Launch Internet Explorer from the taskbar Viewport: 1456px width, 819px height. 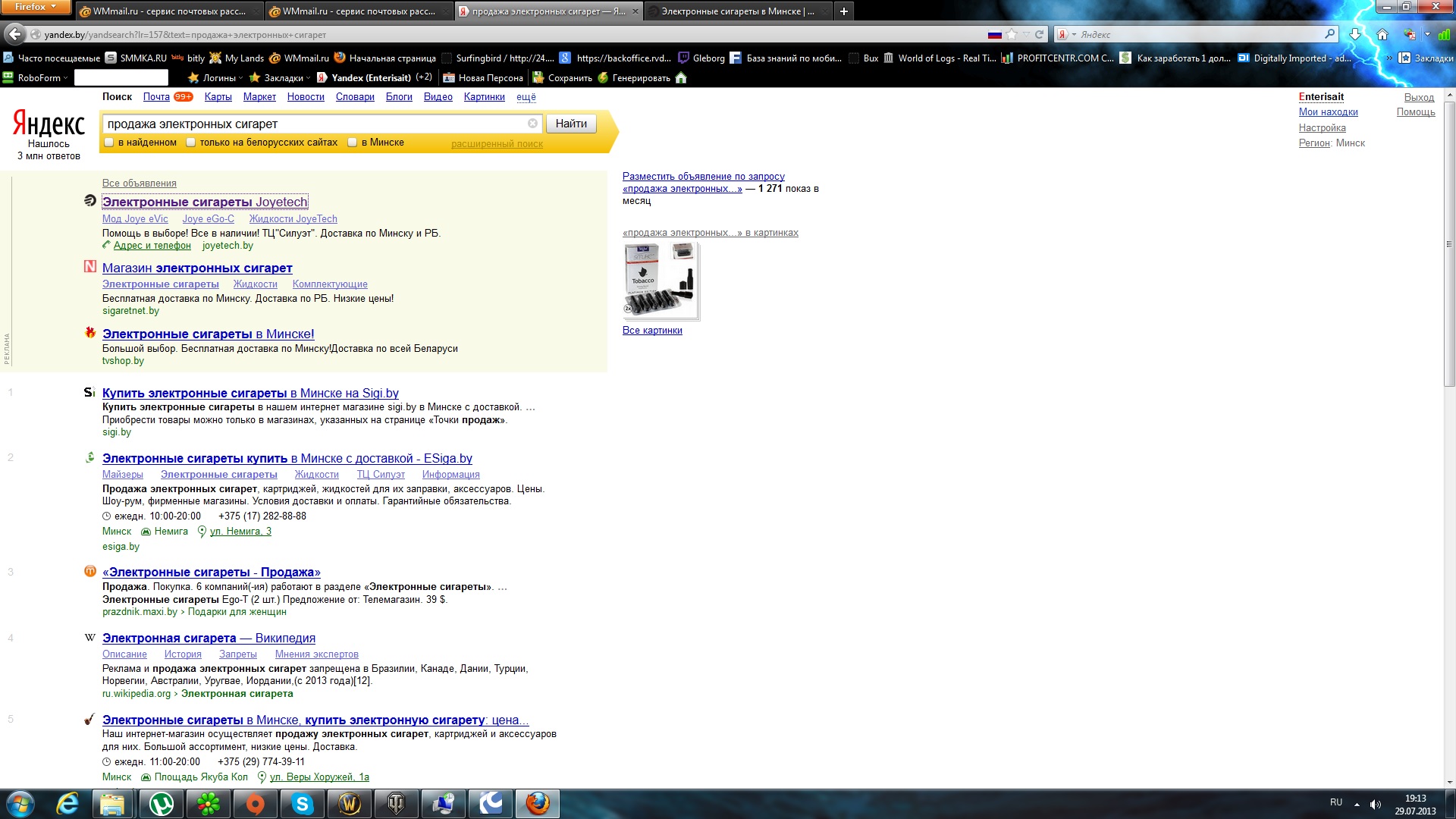[x=67, y=804]
